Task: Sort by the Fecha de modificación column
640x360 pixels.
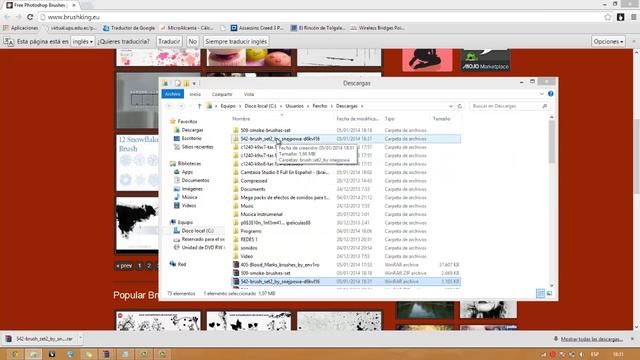Action: (357, 119)
